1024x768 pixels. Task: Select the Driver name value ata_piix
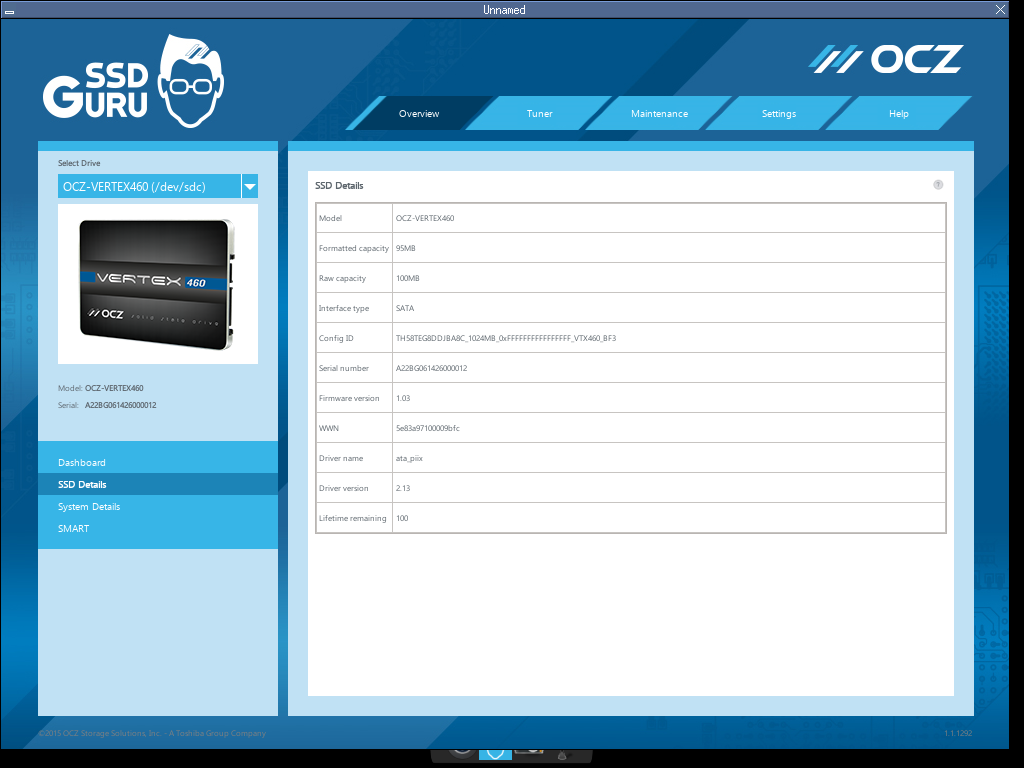pos(409,458)
